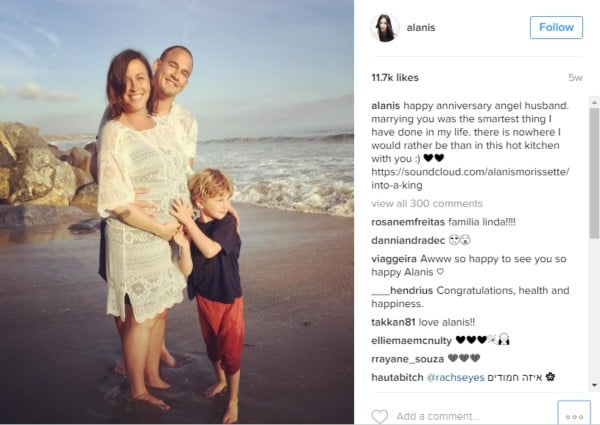Open ___hendrius commenter profile
This screenshot has height=425, width=600.
[x=402, y=291]
